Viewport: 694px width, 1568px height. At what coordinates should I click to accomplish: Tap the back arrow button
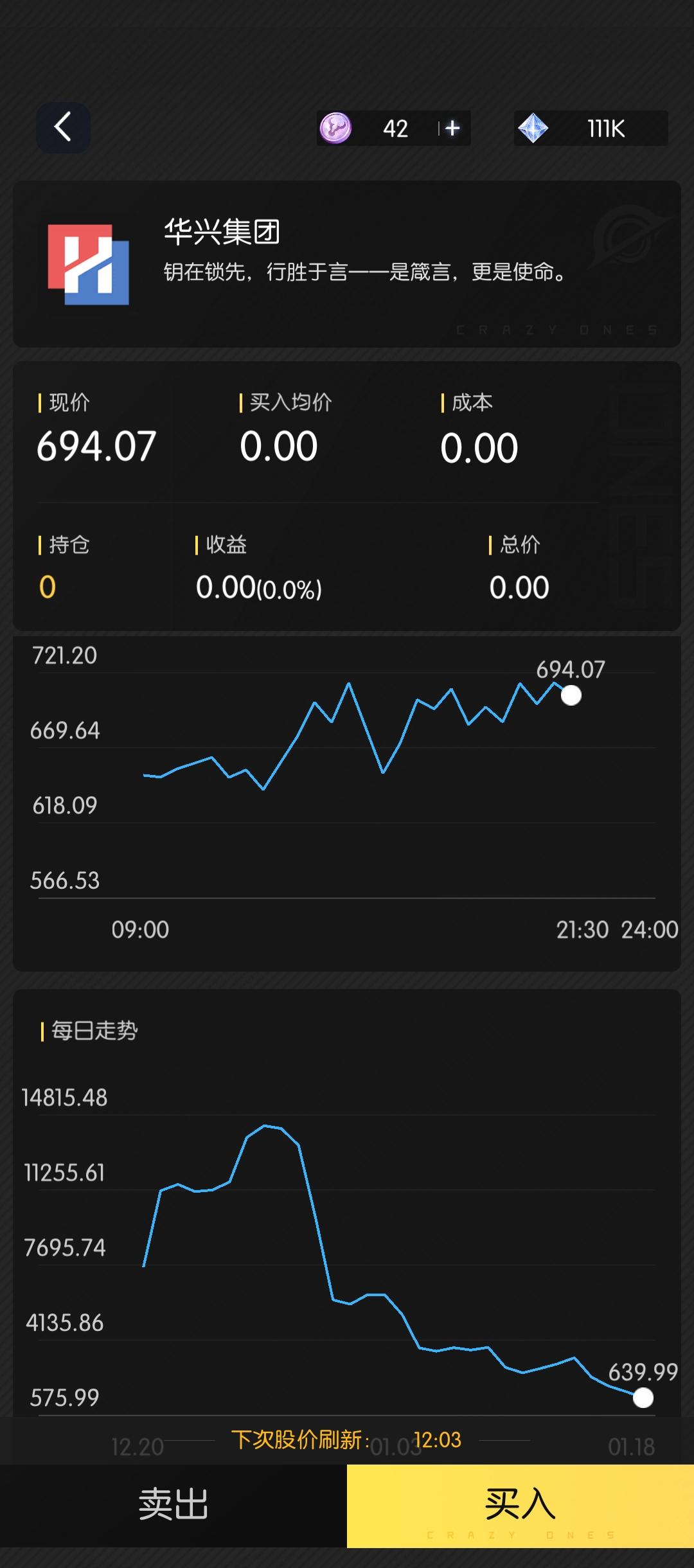[63, 127]
